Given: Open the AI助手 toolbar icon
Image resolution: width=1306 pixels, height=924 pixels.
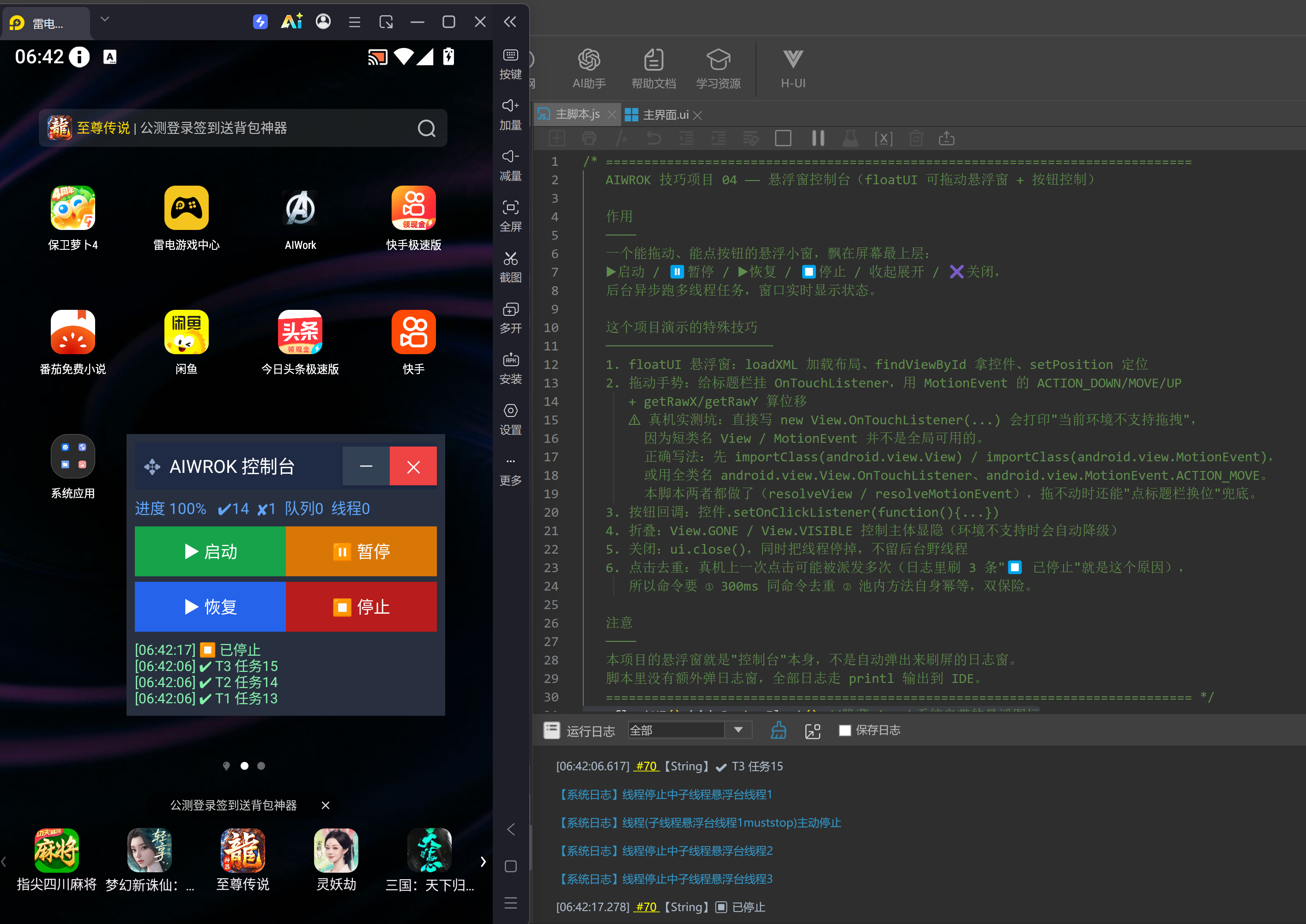Looking at the screenshot, I should [589, 68].
